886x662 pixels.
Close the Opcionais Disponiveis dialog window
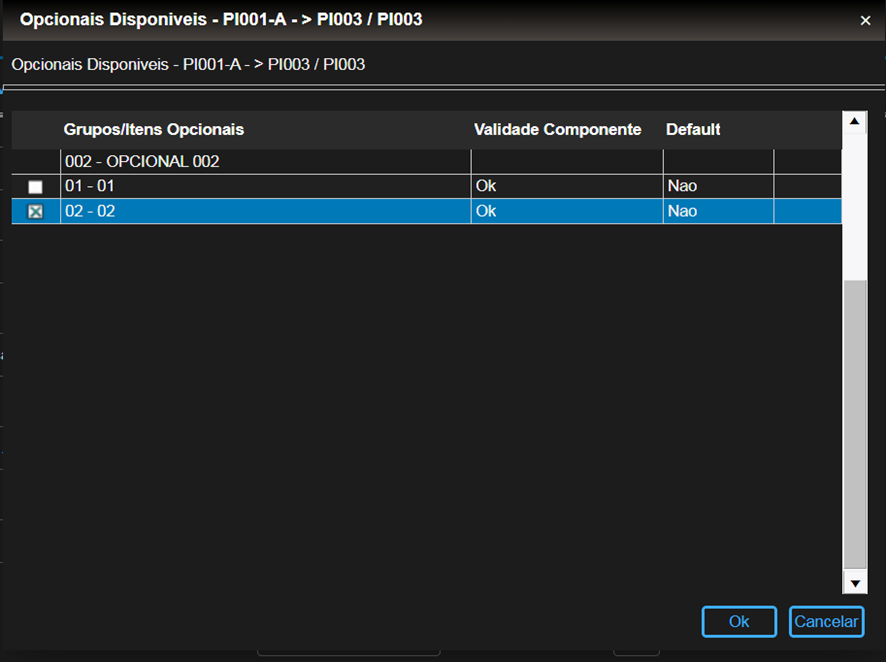point(865,20)
